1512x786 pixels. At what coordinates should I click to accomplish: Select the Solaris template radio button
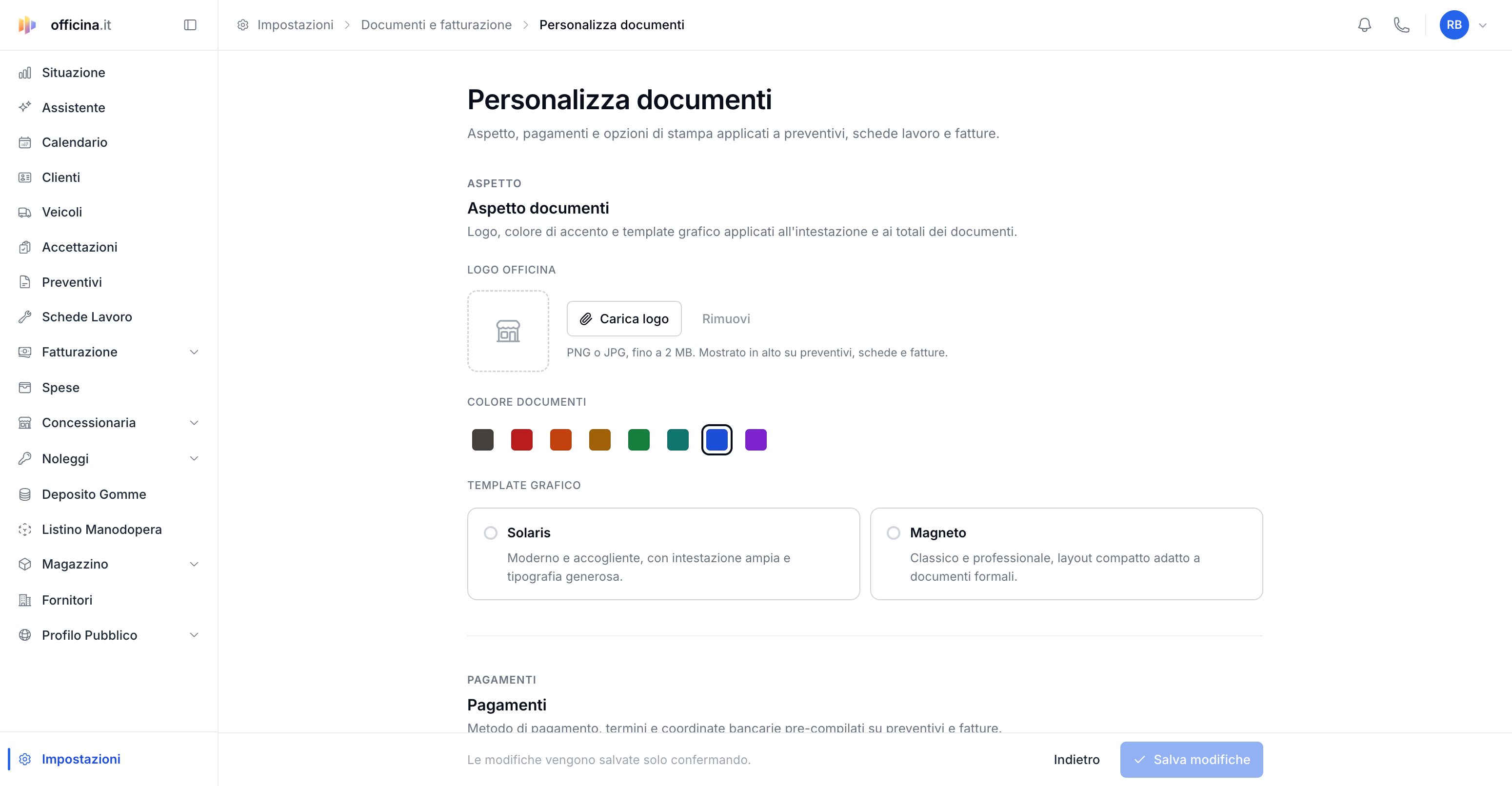pyautogui.click(x=491, y=532)
